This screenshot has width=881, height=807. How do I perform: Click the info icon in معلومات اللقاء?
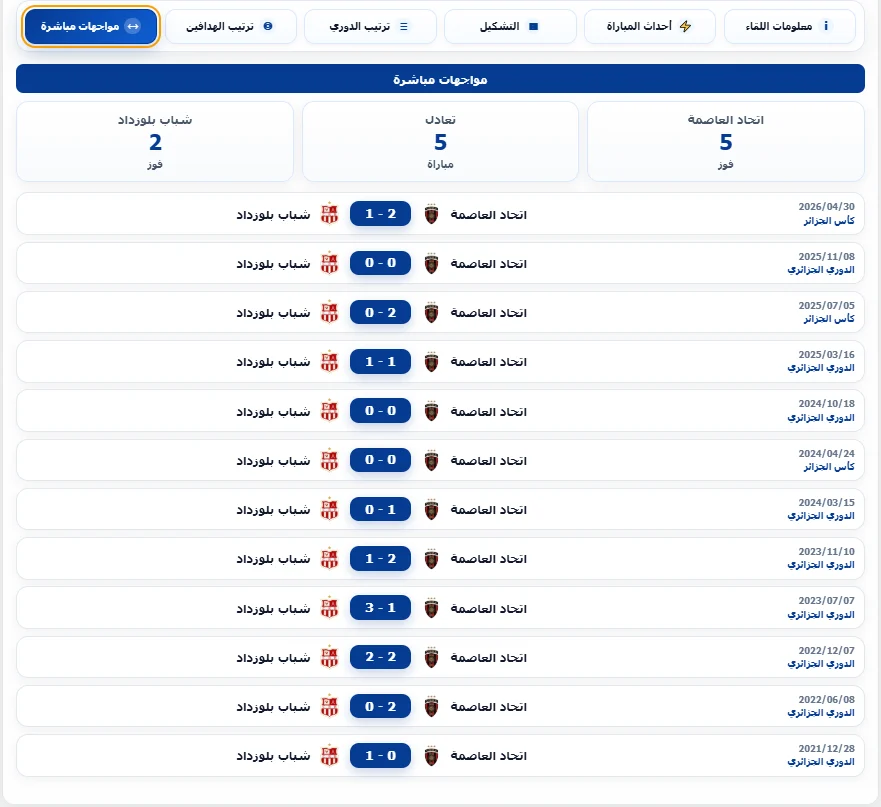point(825,26)
